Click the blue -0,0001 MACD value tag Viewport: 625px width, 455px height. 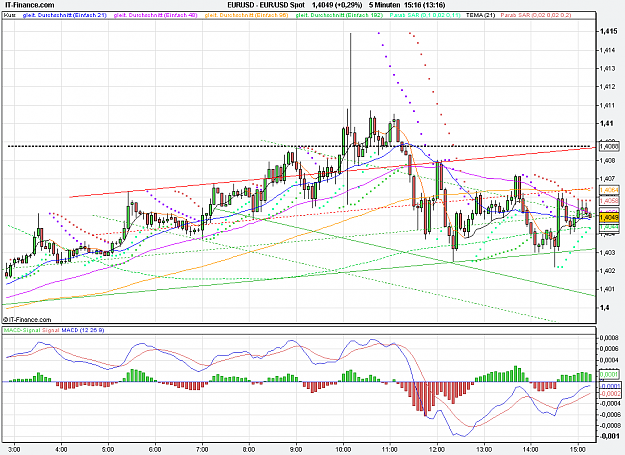(610, 386)
